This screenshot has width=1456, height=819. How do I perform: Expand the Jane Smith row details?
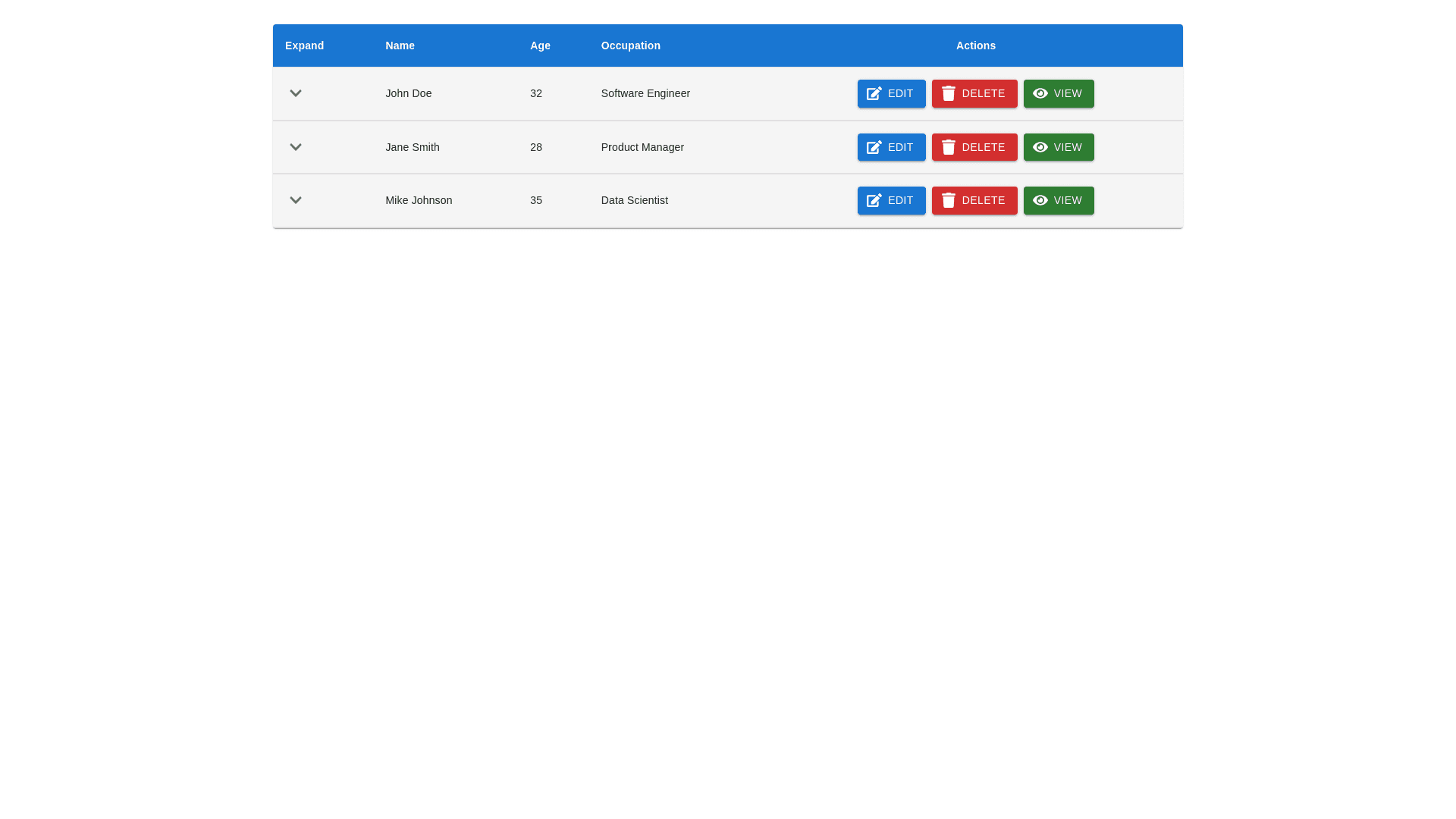(x=296, y=147)
